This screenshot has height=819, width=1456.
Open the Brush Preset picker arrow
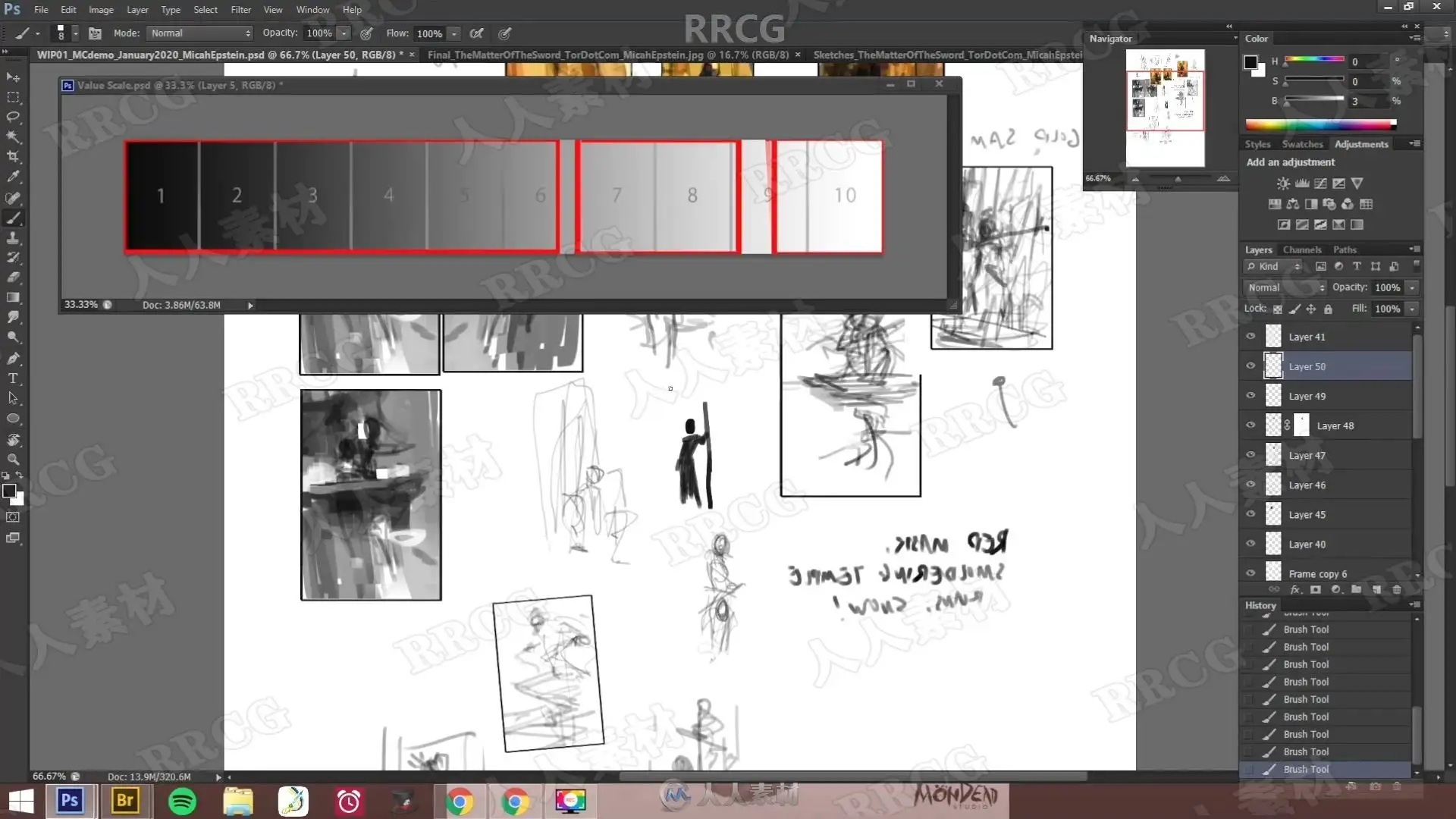74,33
